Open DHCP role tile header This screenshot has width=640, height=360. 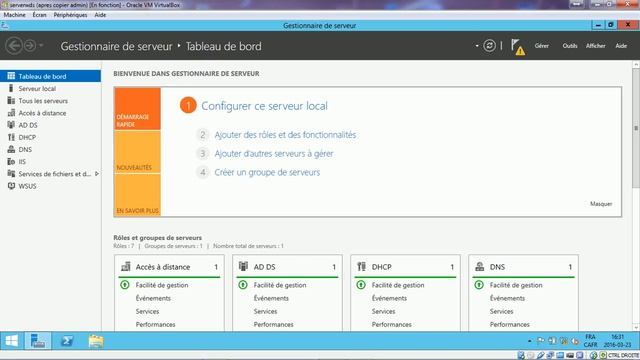pyautogui.click(x=405, y=267)
